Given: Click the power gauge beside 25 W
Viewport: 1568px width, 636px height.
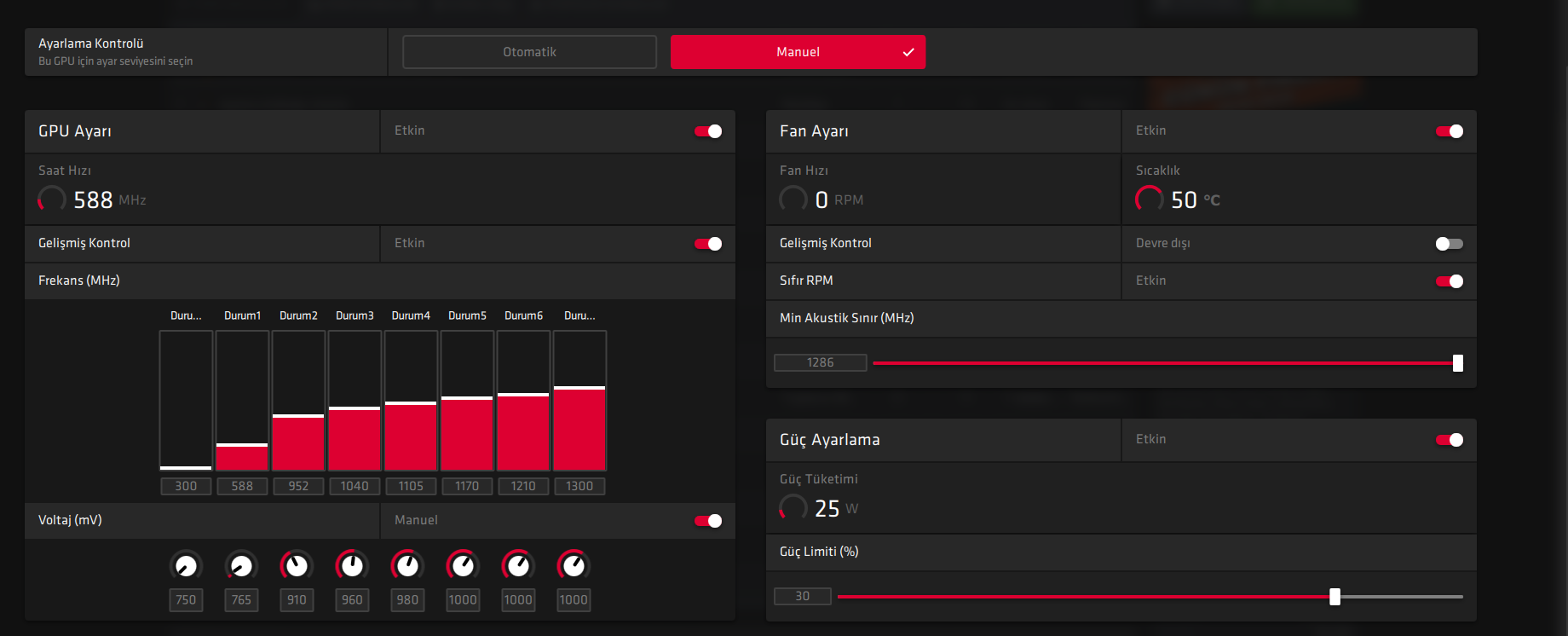Looking at the screenshot, I should [x=793, y=508].
